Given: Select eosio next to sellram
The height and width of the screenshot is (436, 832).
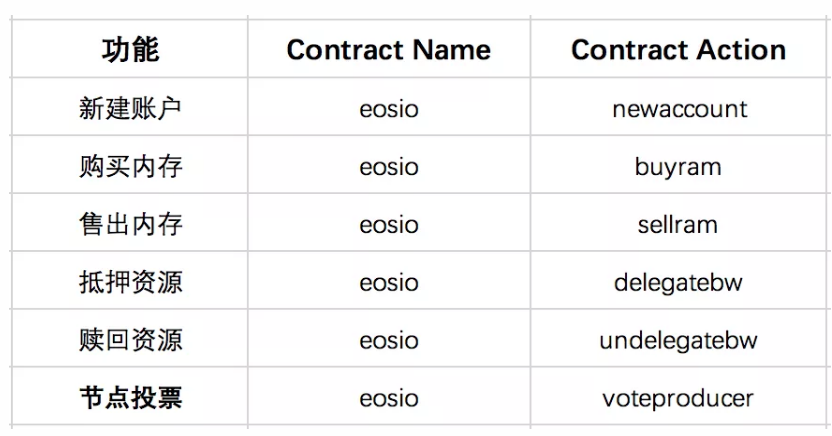Looking at the screenshot, I should coord(389,225).
